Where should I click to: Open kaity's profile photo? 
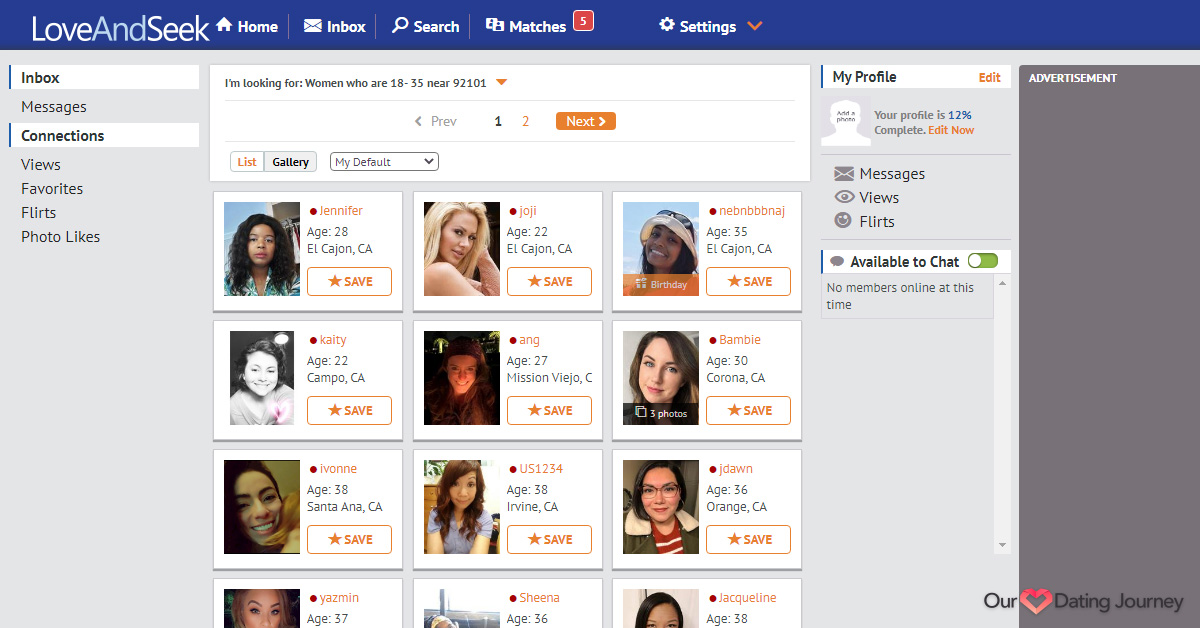[x=262, y=378]
